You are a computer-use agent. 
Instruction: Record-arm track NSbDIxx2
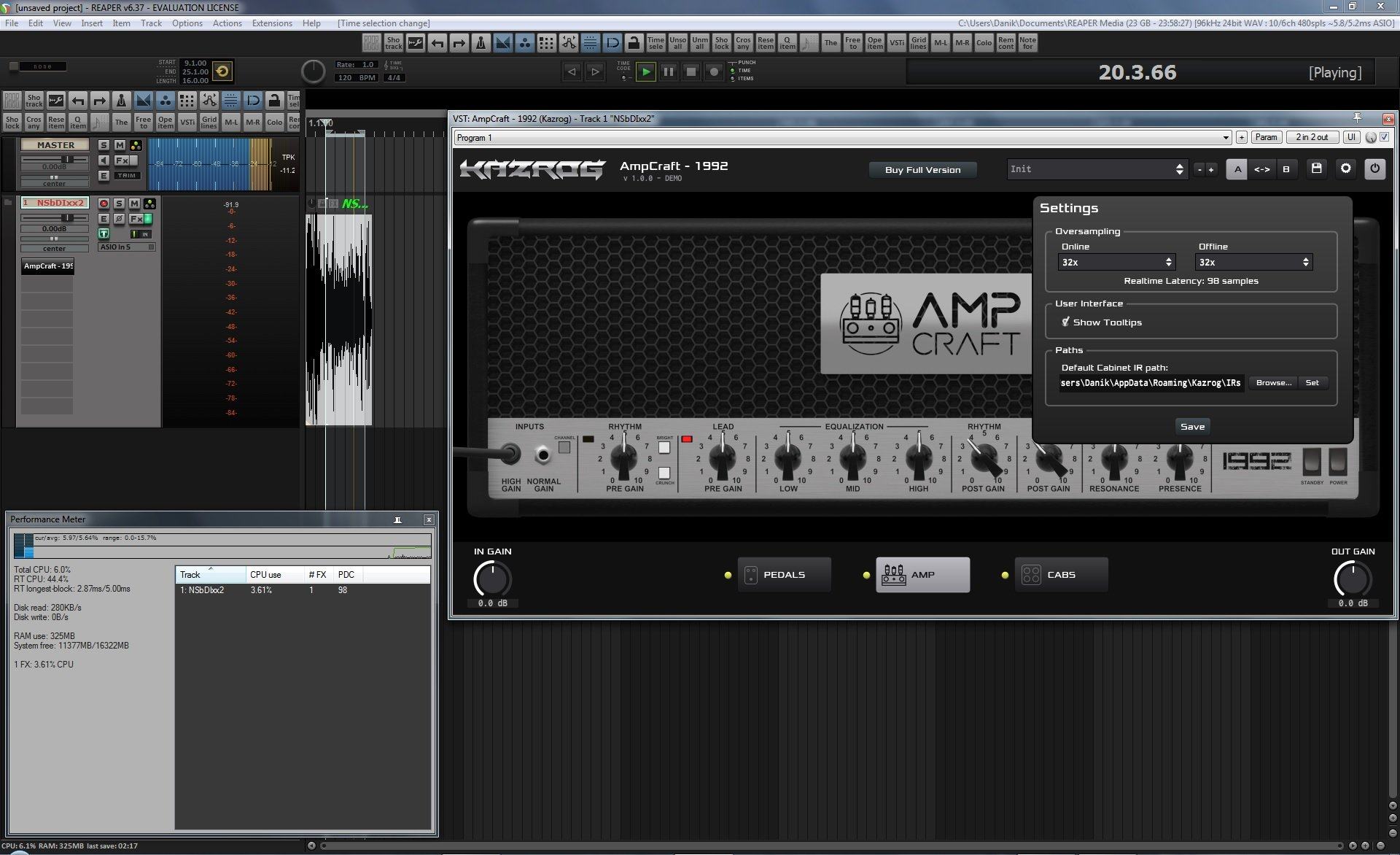tap(104, 204)
